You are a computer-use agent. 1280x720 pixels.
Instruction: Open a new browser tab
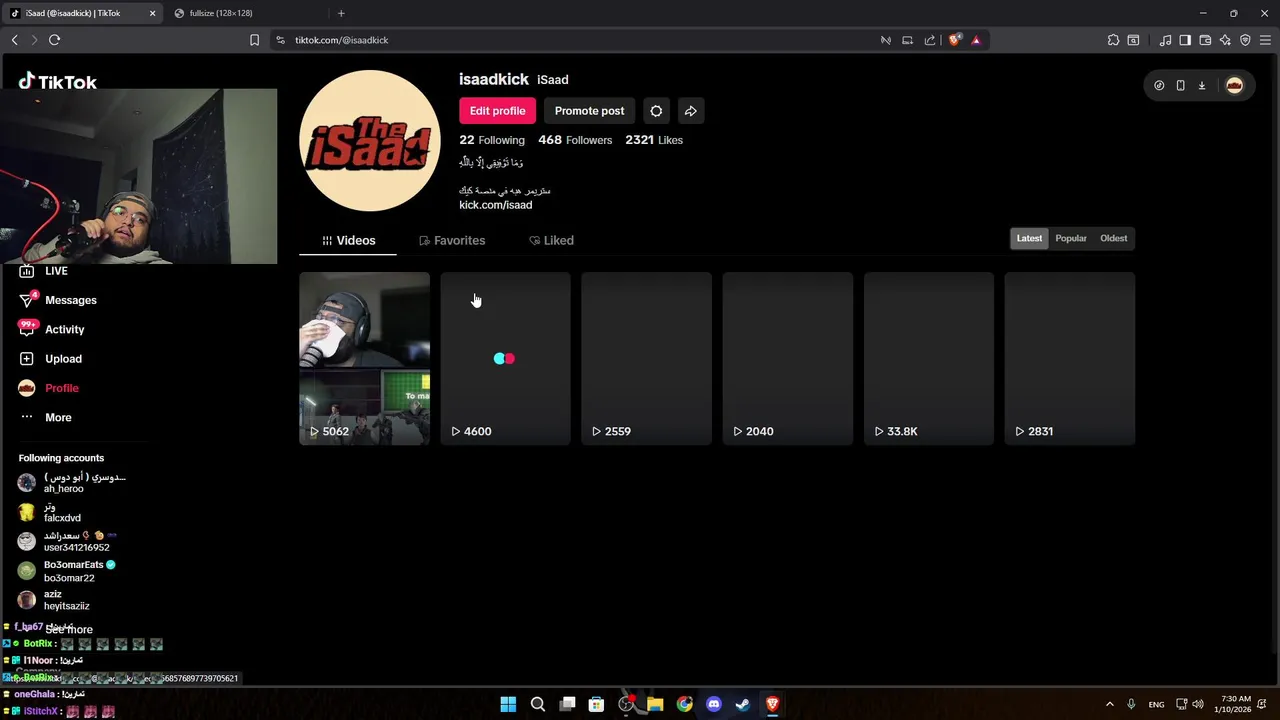pos(341,13)
